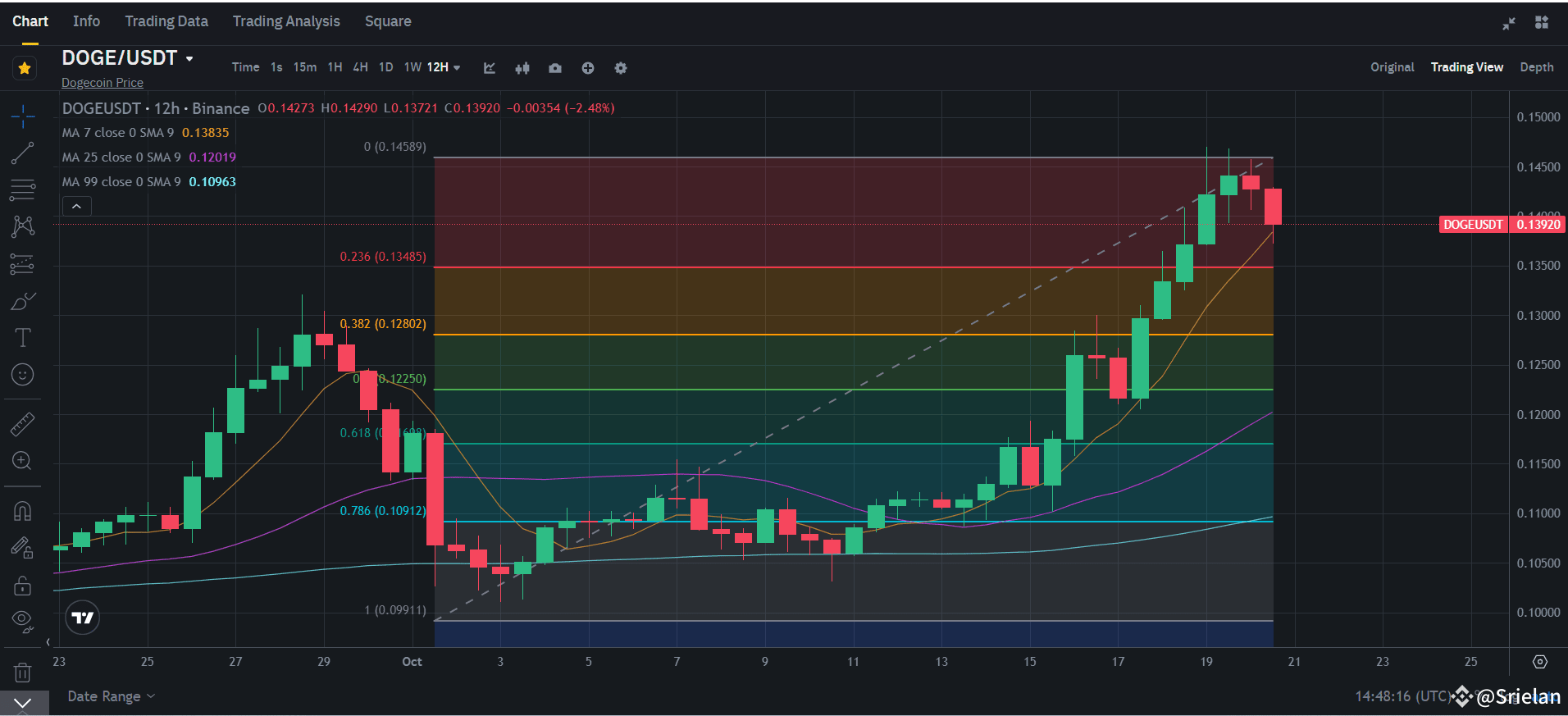Select the chart pattern drawing tool
Screen dimensions: 1568x716
coord(23,226)
